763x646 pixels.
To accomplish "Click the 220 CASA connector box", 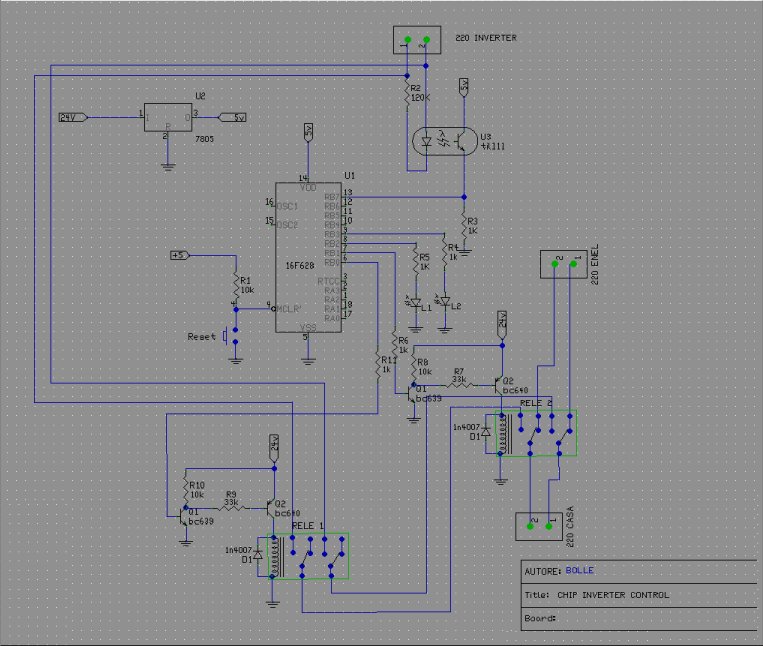I will pyautogui.click(x=539, y=526).
